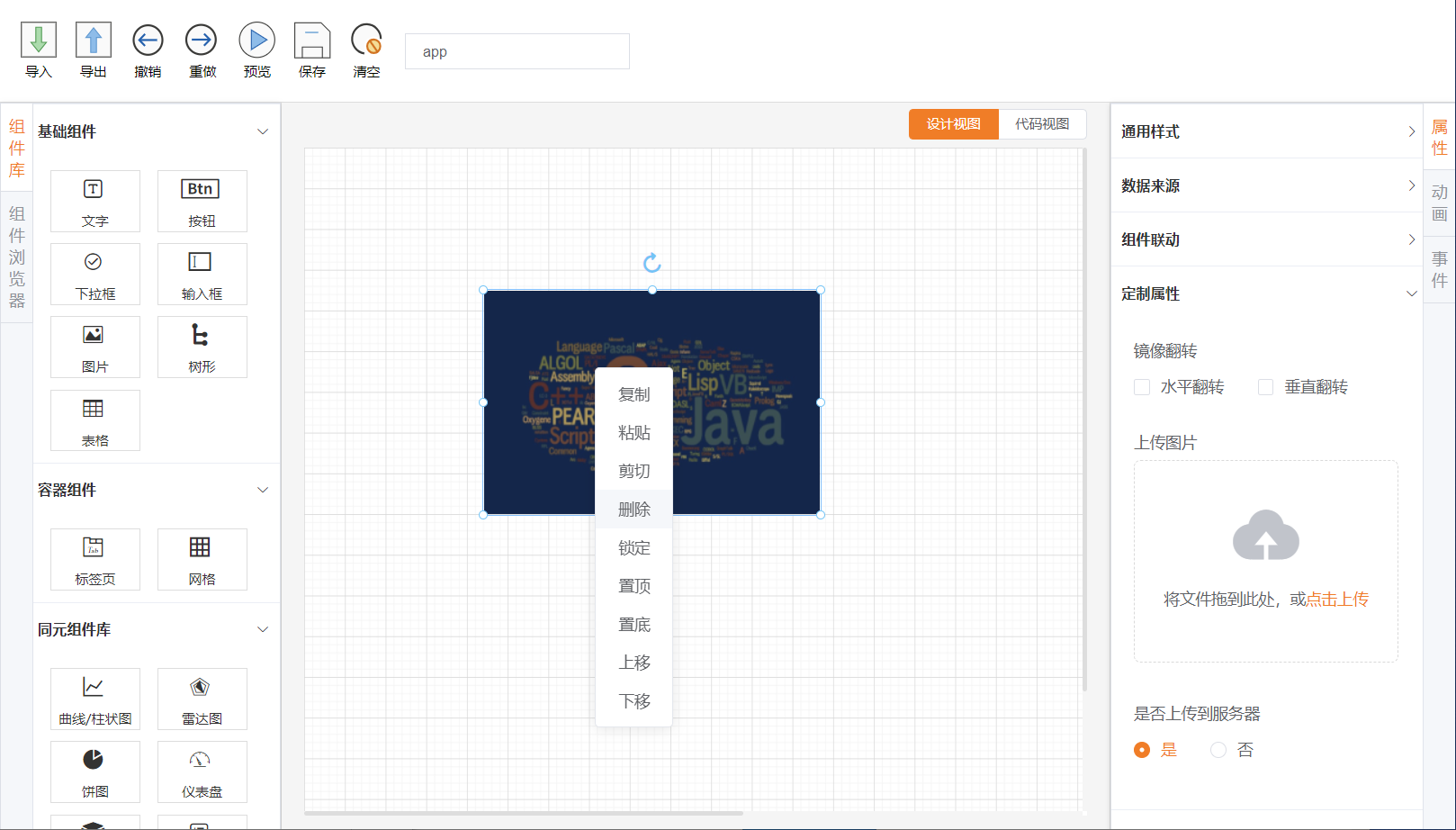Expand the 数据来源 panel

1411,185
